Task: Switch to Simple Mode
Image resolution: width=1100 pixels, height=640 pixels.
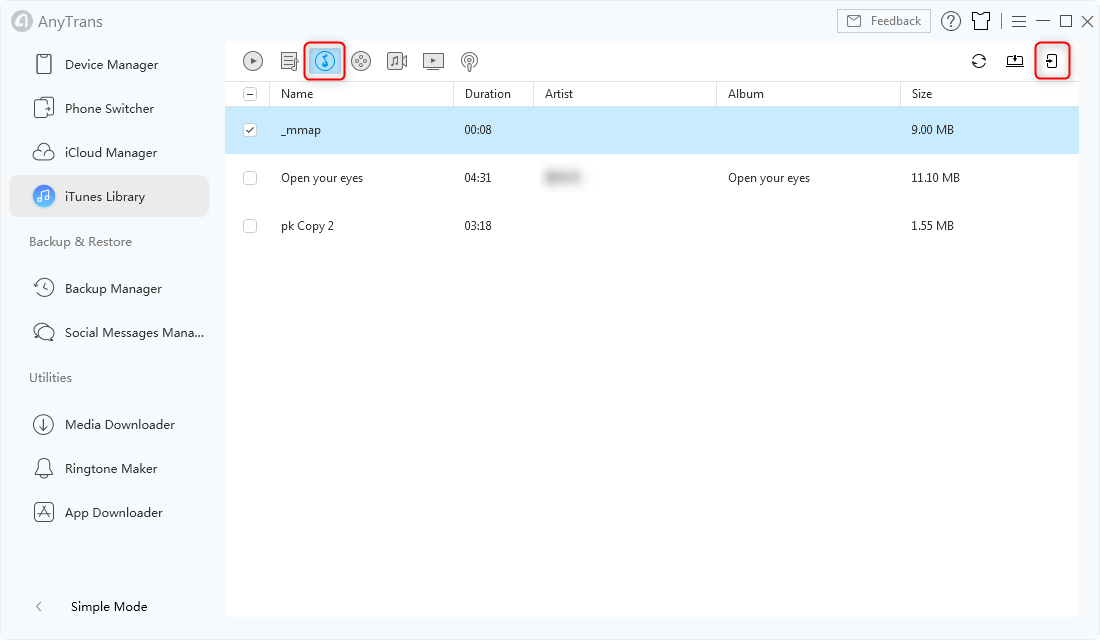Action: pos(109,606)
